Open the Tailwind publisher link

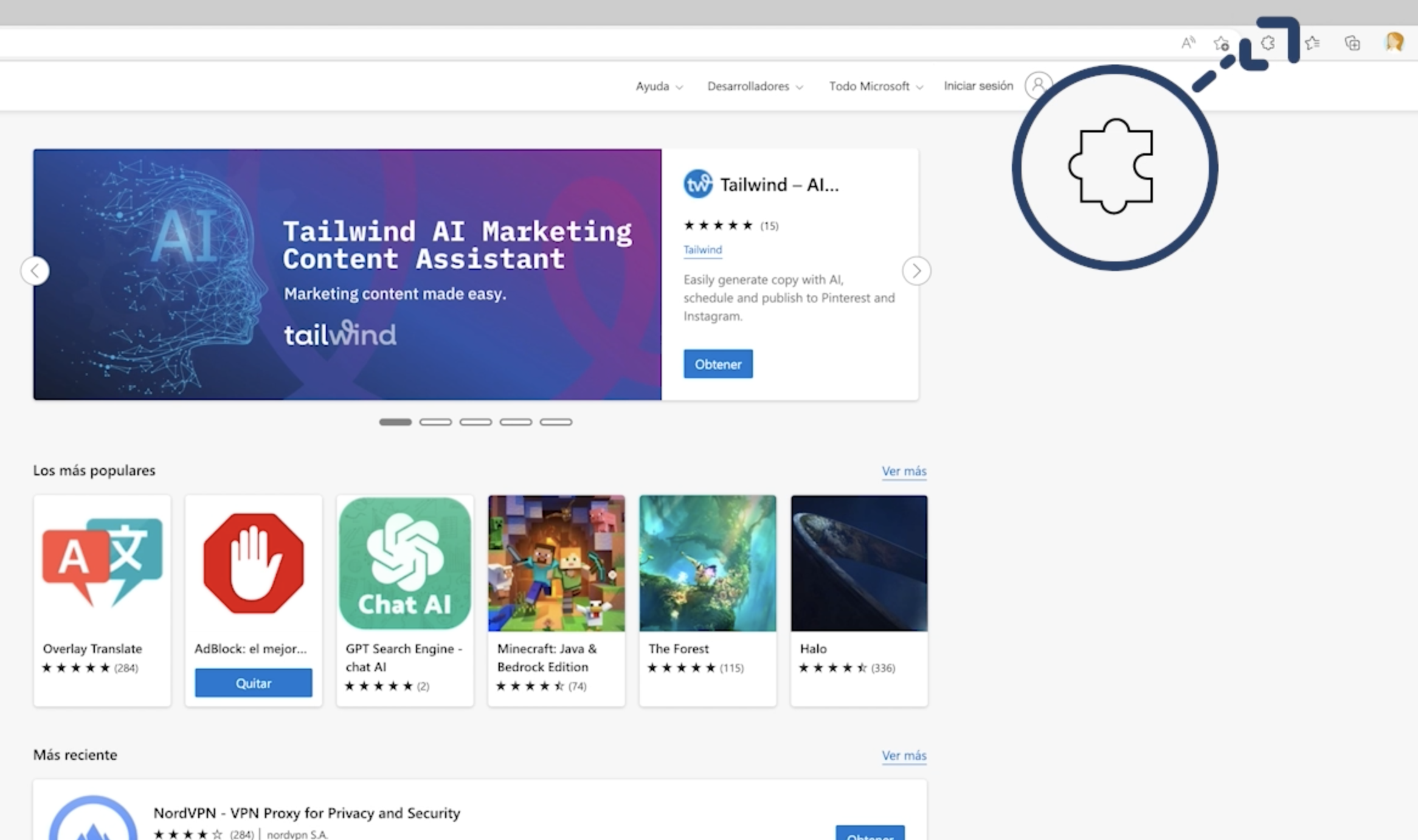(702, 250)
